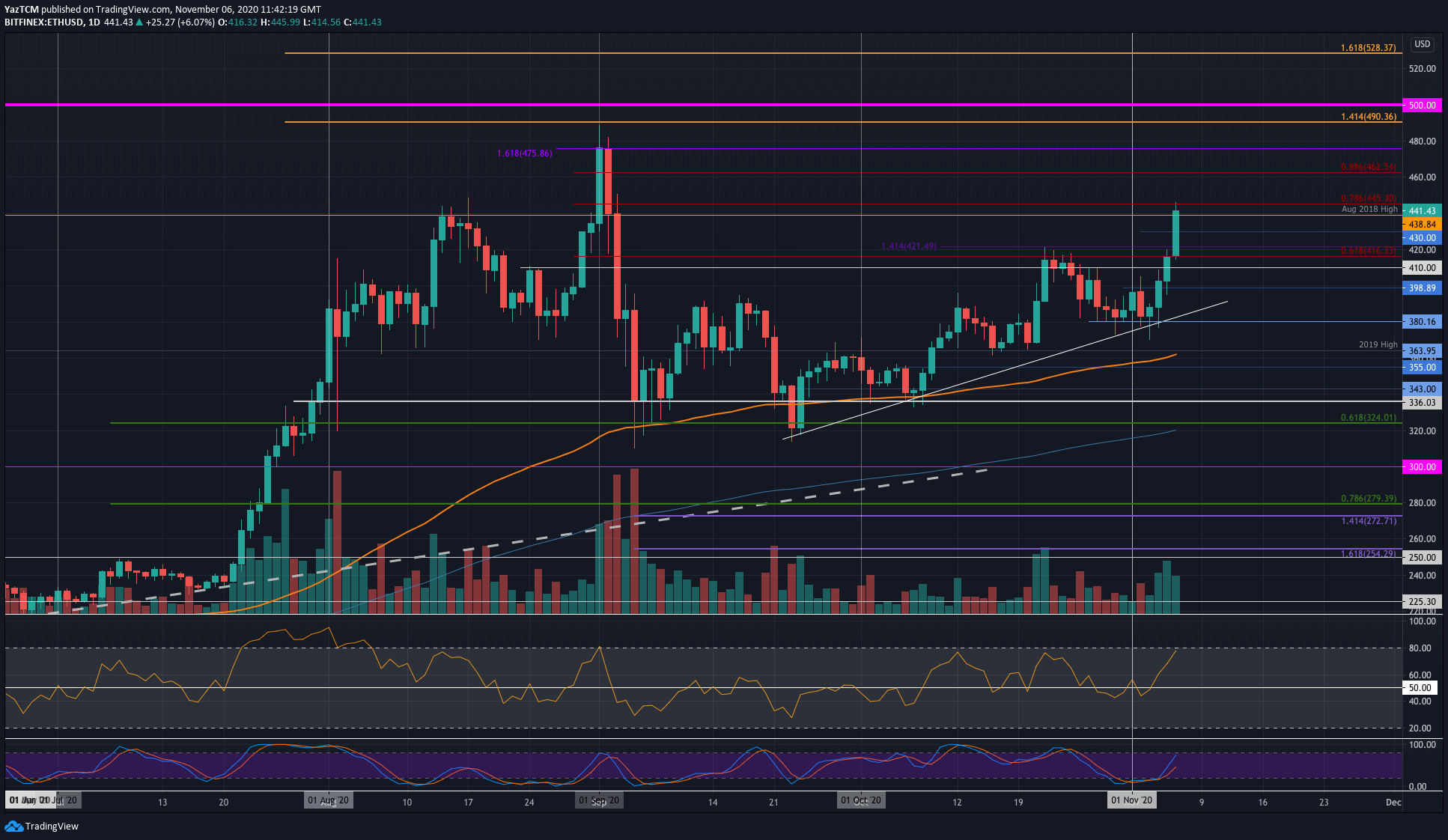Viewport: 1448px width, 840px height.
Task: Click the 0.886(462.54) Fibonacci label
Action: pyautogui.click(x=1368, y=167)
